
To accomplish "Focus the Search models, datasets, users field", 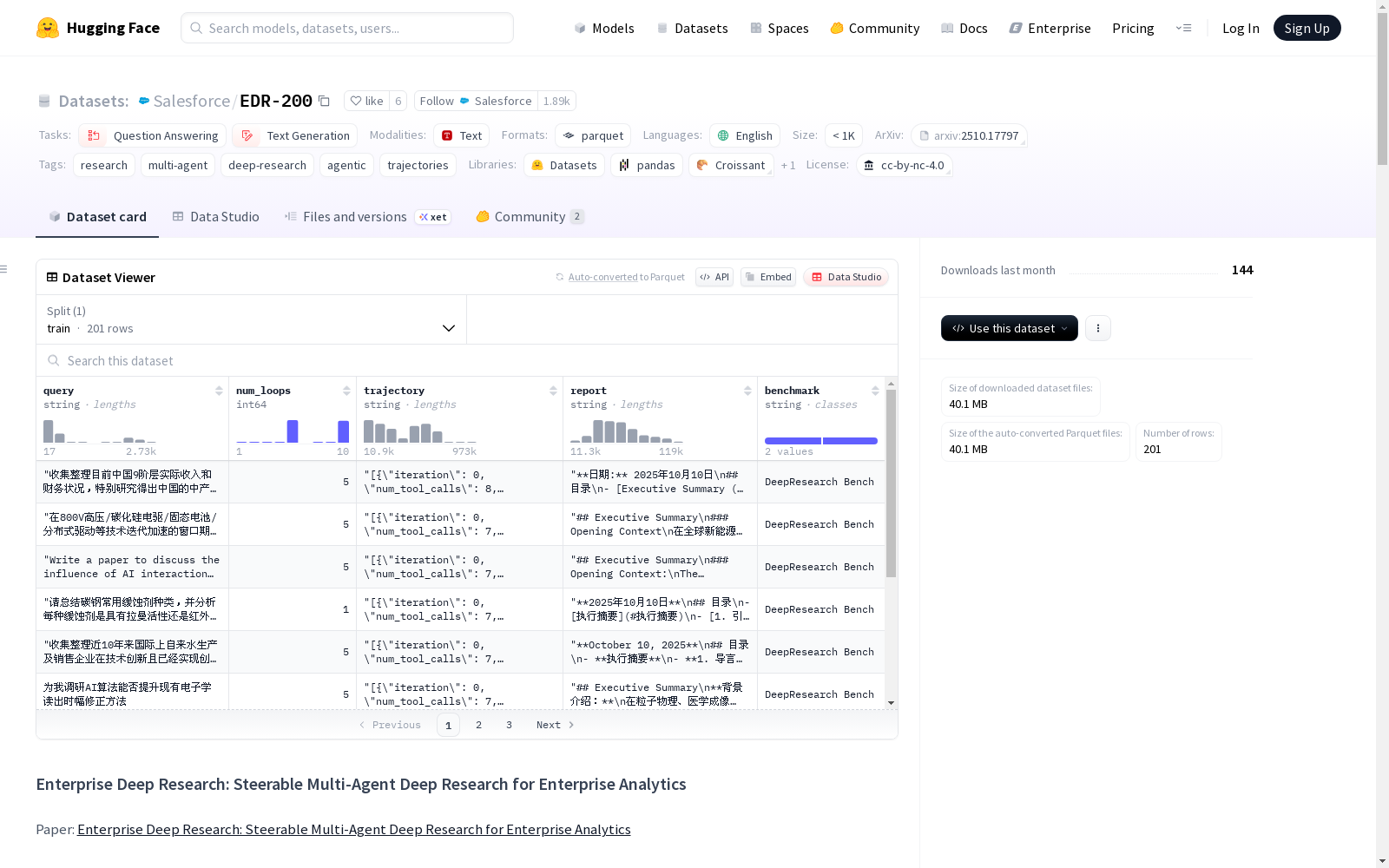I will [347, 28].
